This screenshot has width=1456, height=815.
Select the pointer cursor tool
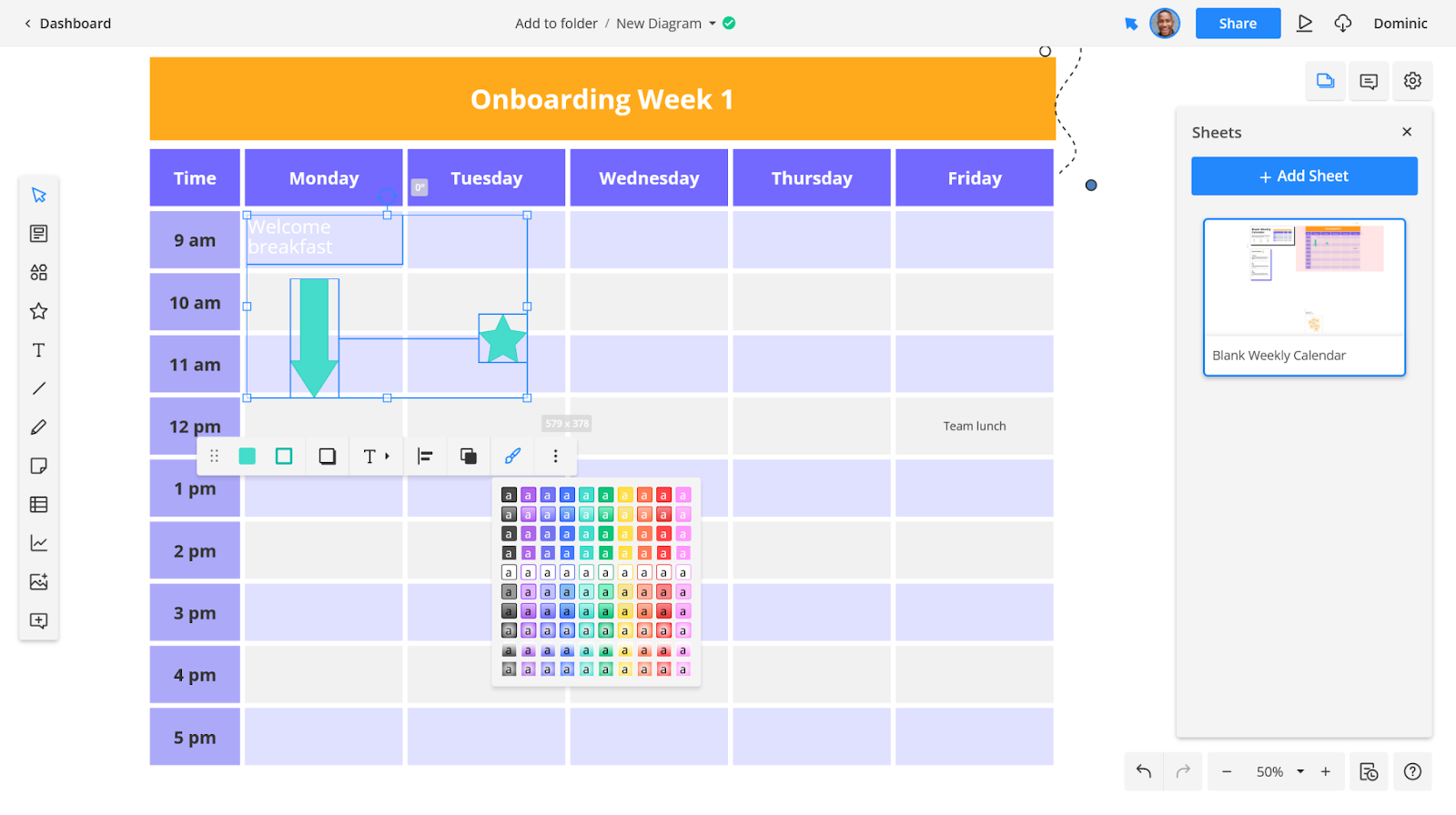point(38,196)
